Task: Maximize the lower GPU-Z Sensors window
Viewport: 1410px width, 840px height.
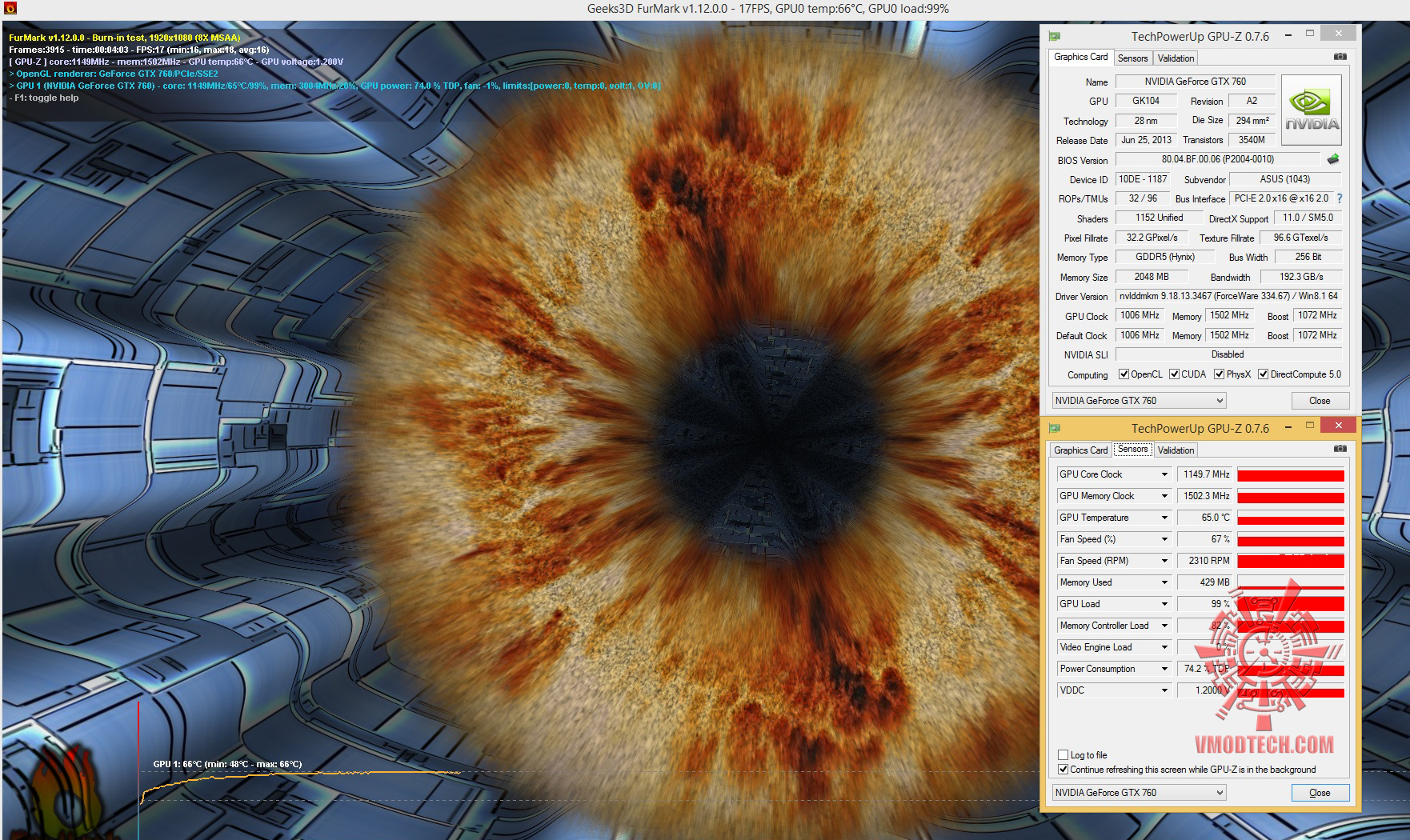Action: point(1310,426)
